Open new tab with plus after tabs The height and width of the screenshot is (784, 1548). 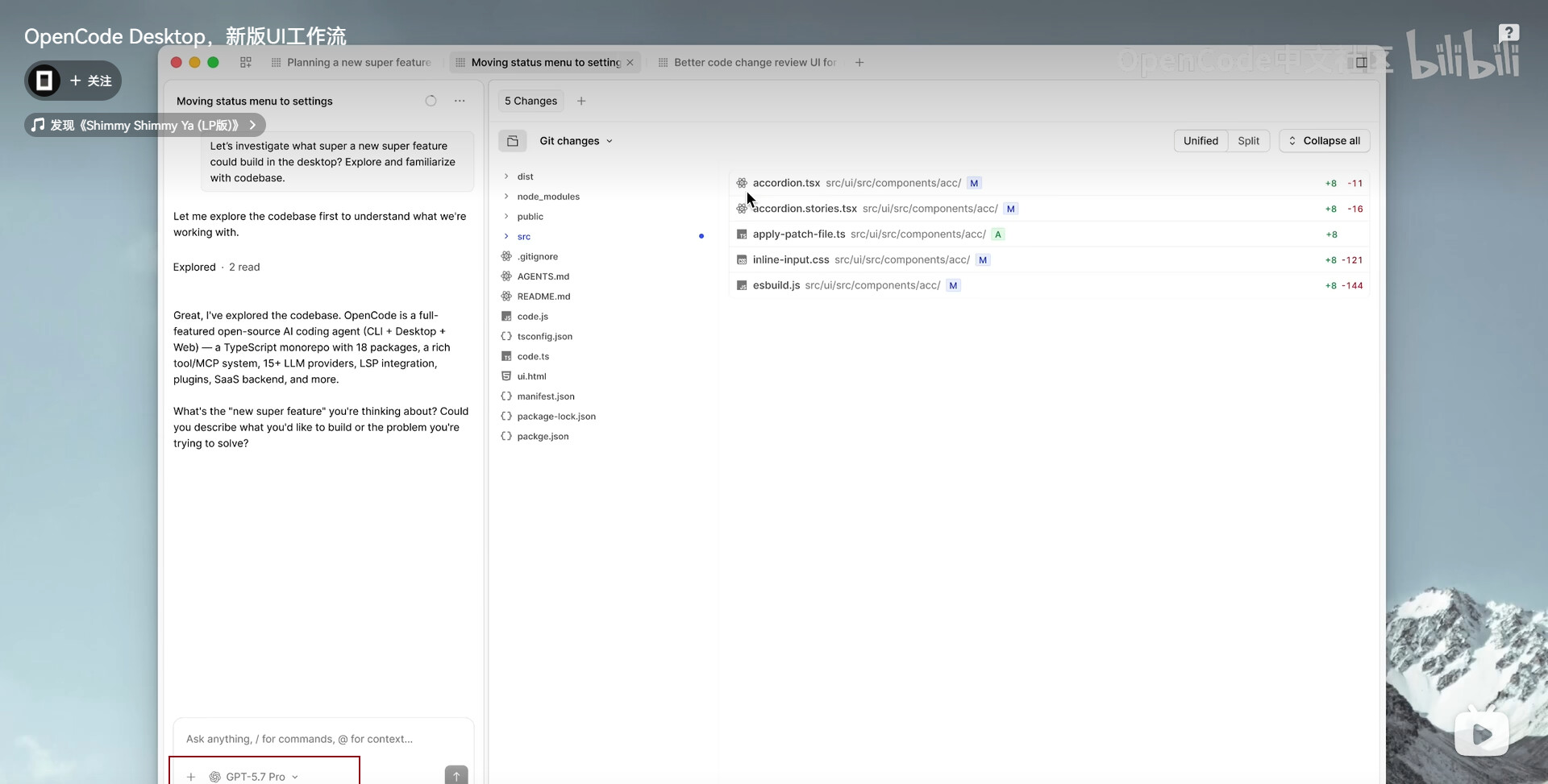tap(859, 62)
